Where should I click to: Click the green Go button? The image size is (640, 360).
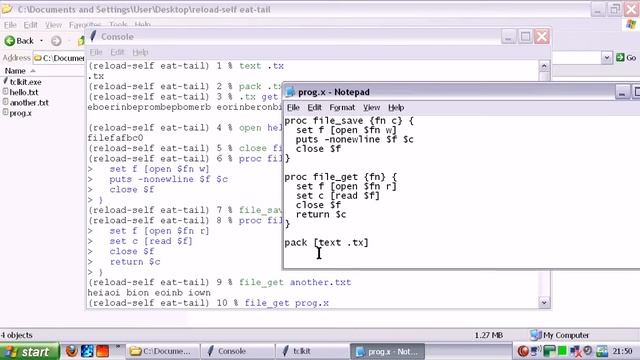(626, 58)
